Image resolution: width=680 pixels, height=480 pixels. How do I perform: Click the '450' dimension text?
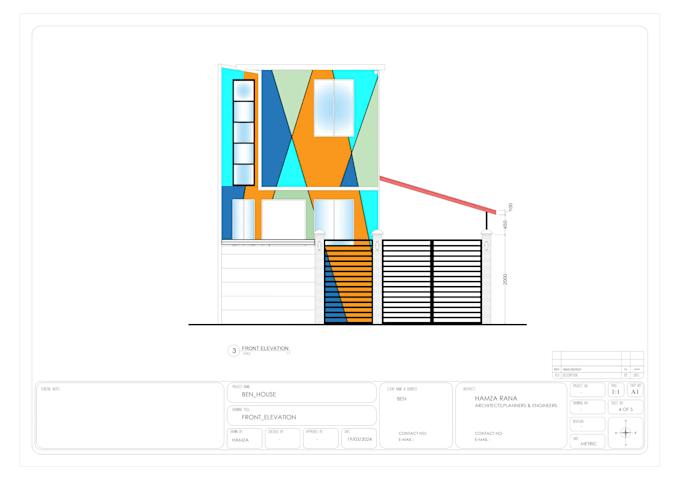click(505, 225)
